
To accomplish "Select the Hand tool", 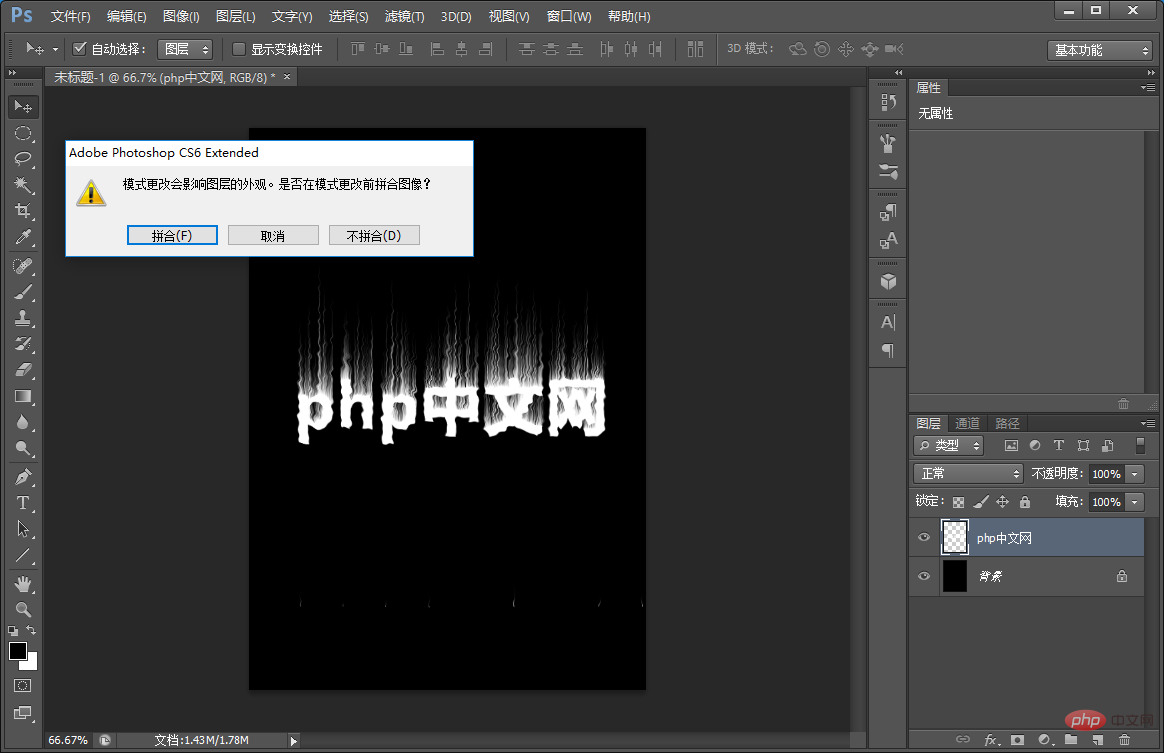I will [x=23, y=584].
